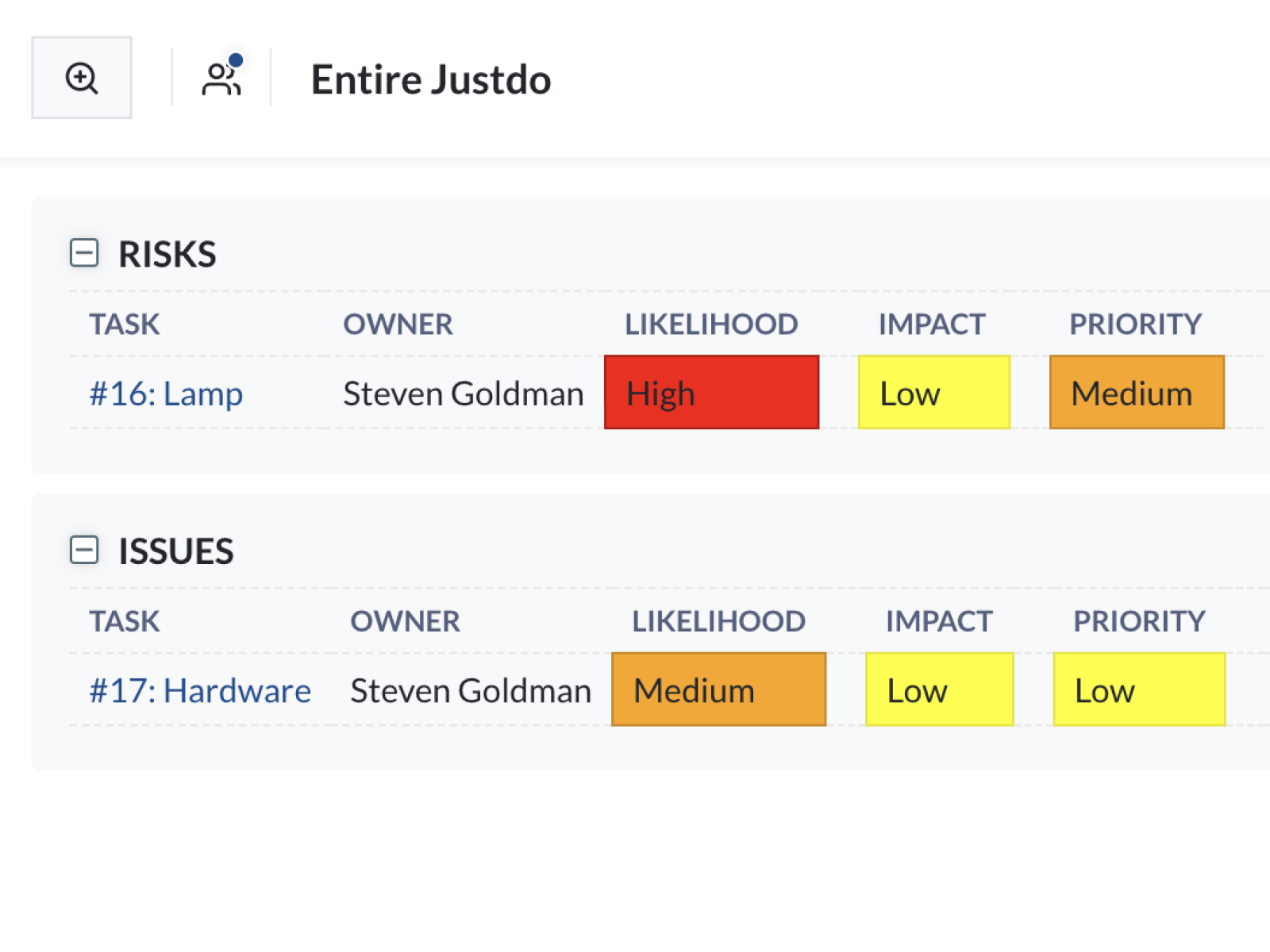Collapse the ISSUES section
Screen dimensions: 1270x952
click(84, 550)
